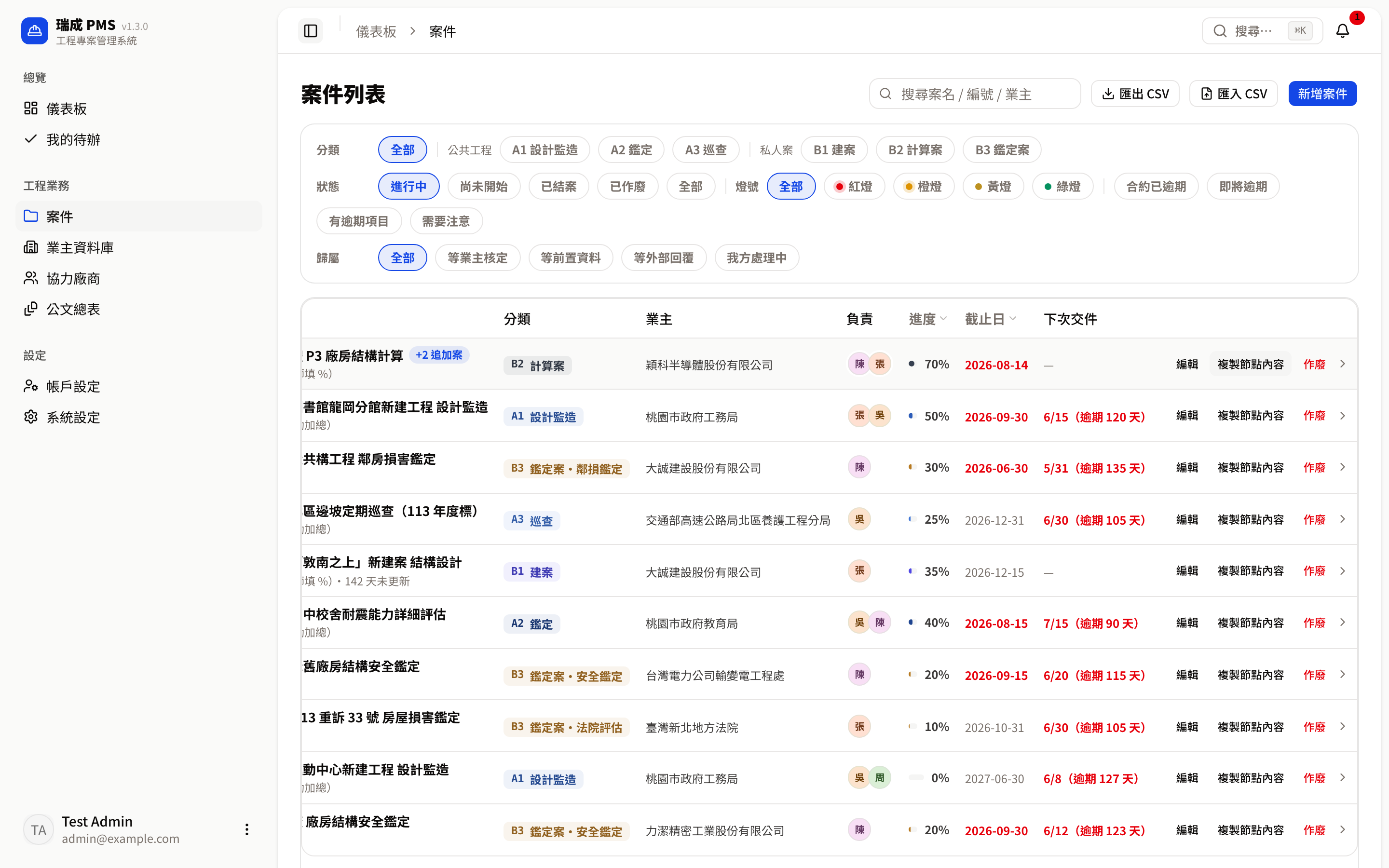Open 公文總表 in sidebar
Screen dimensions: 1389x868
139,310
